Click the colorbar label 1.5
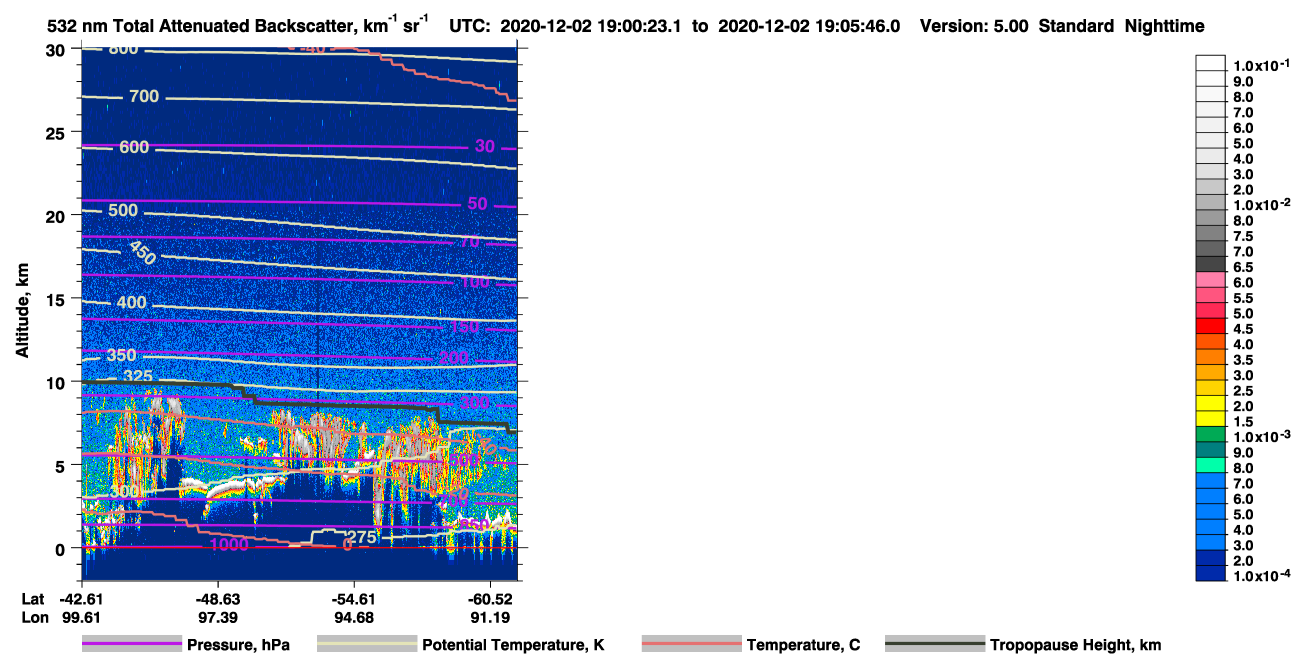This screenshot has width=1300, height=667. point(1243,422)
